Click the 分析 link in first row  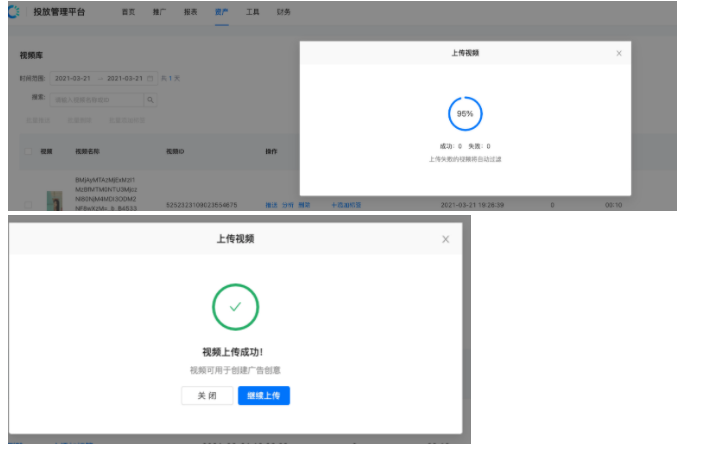point(288,205)
